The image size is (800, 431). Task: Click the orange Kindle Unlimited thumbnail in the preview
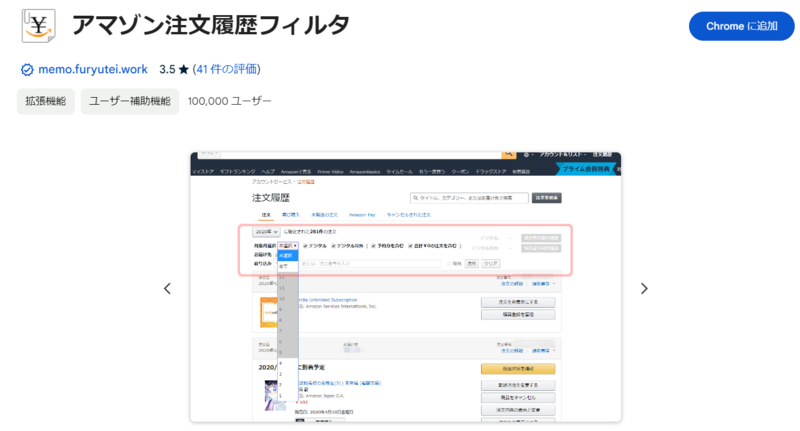tap(269, 312)
